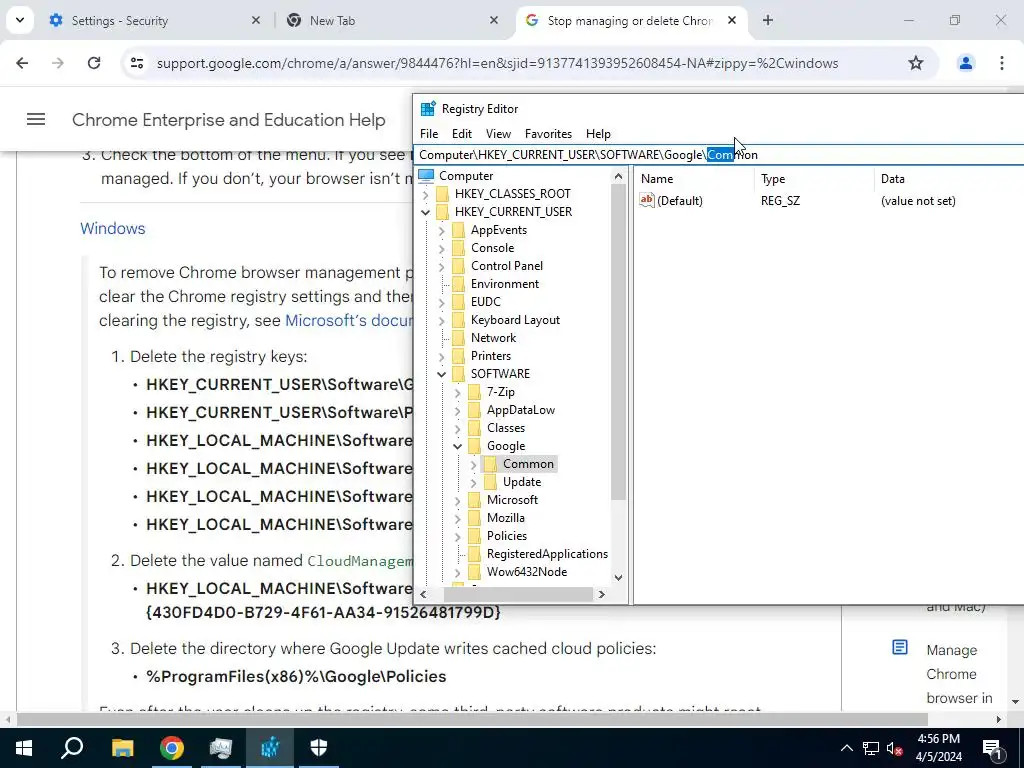
Task: Collapse the HKEY_CURRENT_USER chevron
Action: (x=426, y=212)
